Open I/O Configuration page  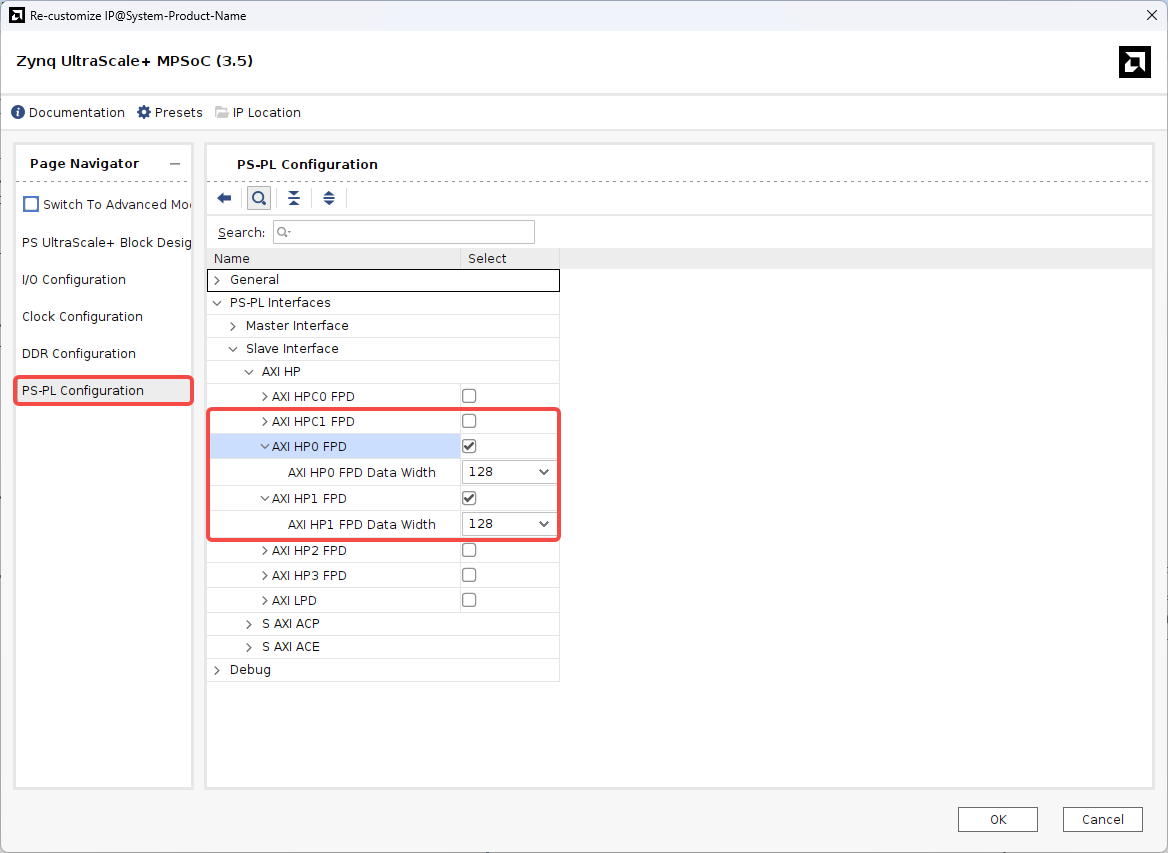(74, 280)
